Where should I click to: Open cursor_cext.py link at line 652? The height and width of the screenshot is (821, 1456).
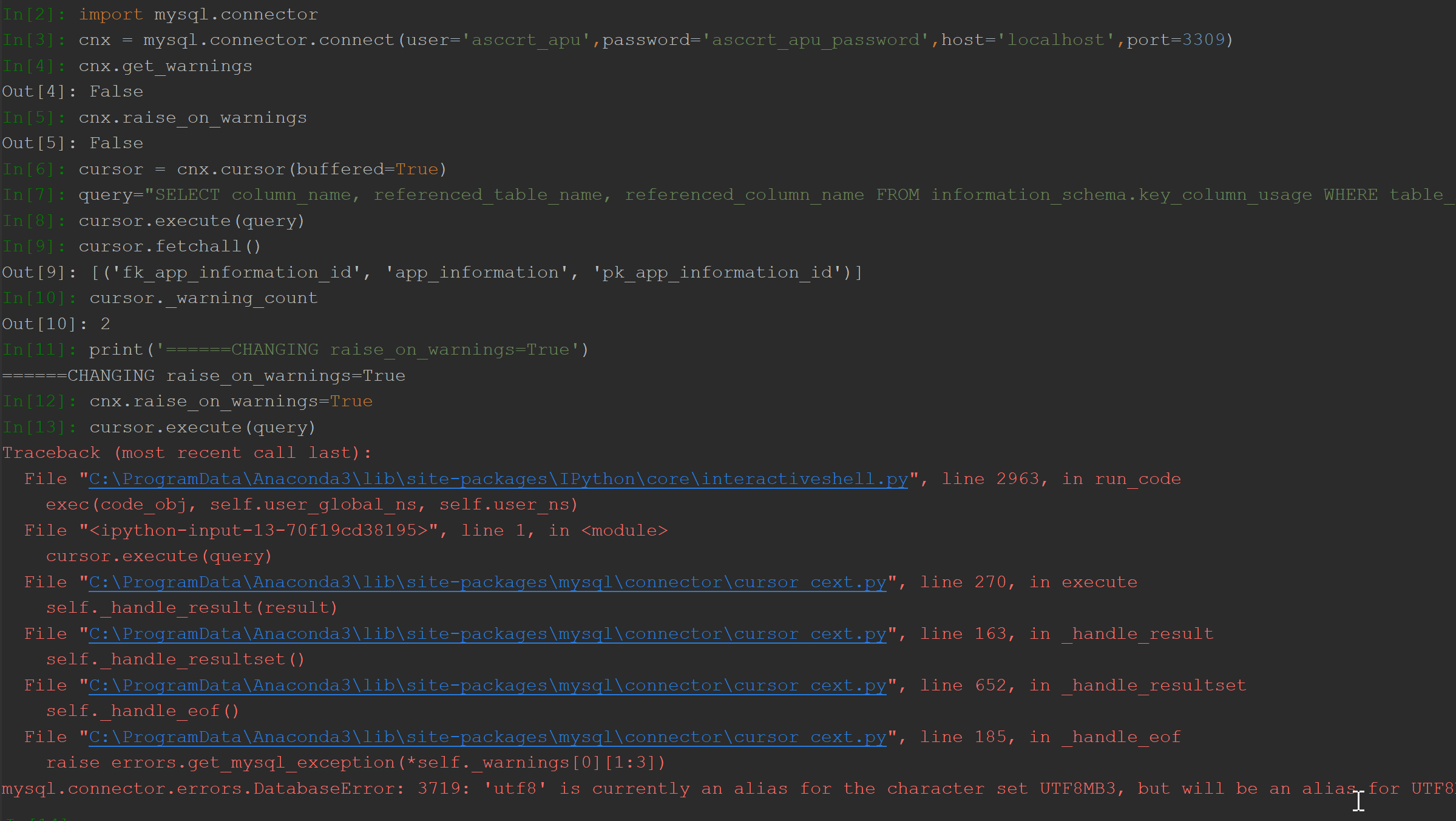pyautogui.click(x=487, y=686)
